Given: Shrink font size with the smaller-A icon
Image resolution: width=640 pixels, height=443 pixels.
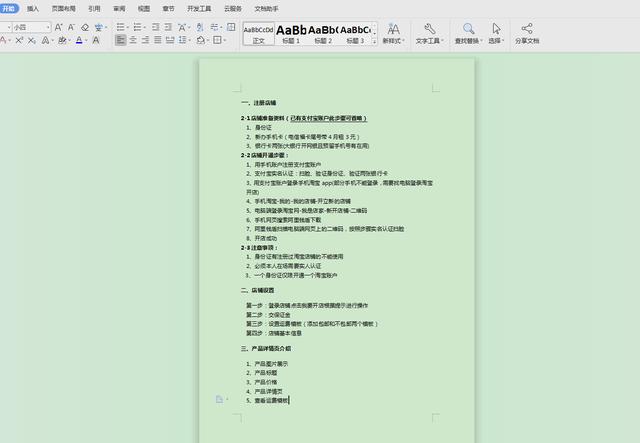Looking at the screenshot, I should (x=71, y=27).
